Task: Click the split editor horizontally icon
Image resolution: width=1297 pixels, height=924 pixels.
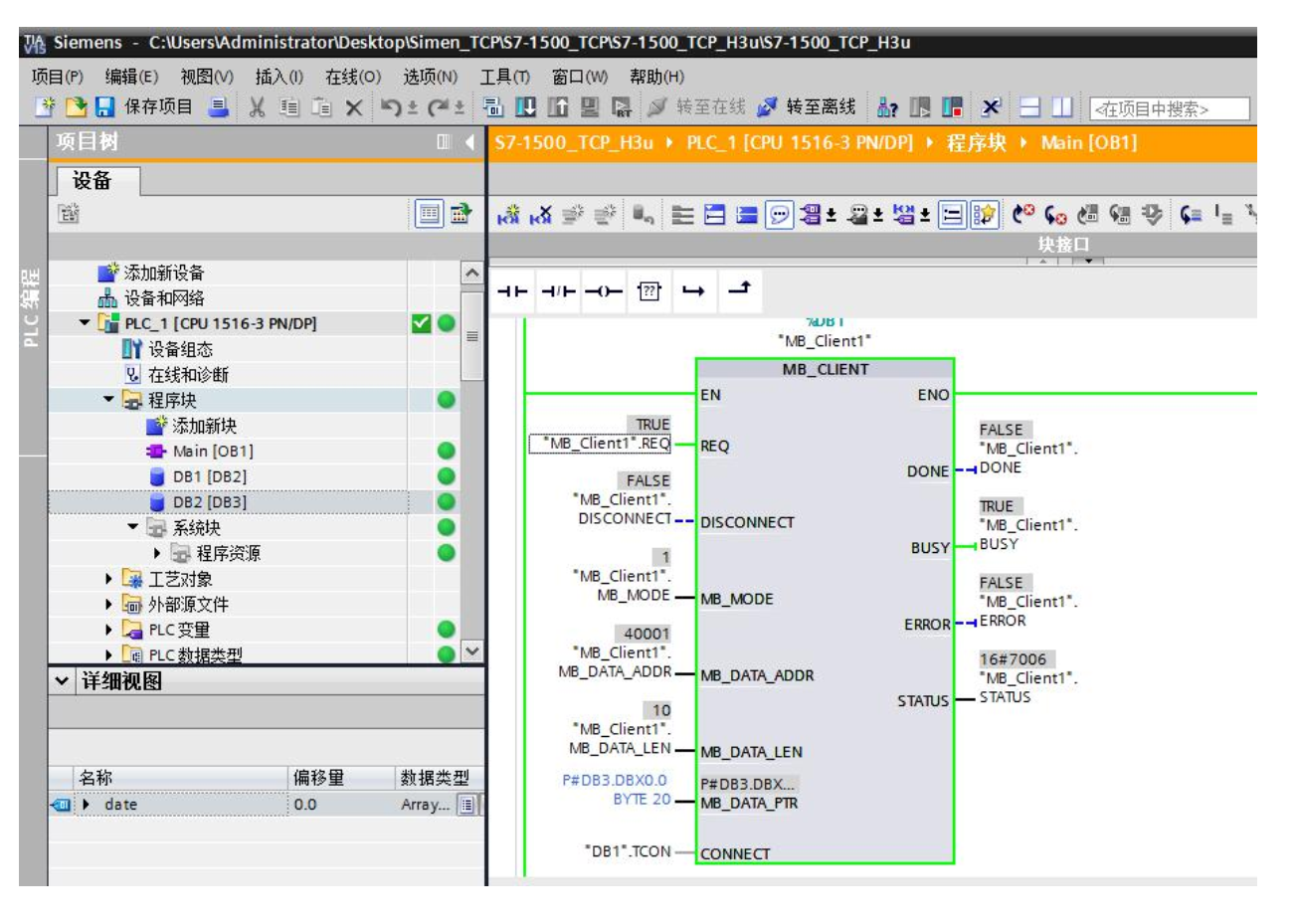Action: click(1031, 106)
